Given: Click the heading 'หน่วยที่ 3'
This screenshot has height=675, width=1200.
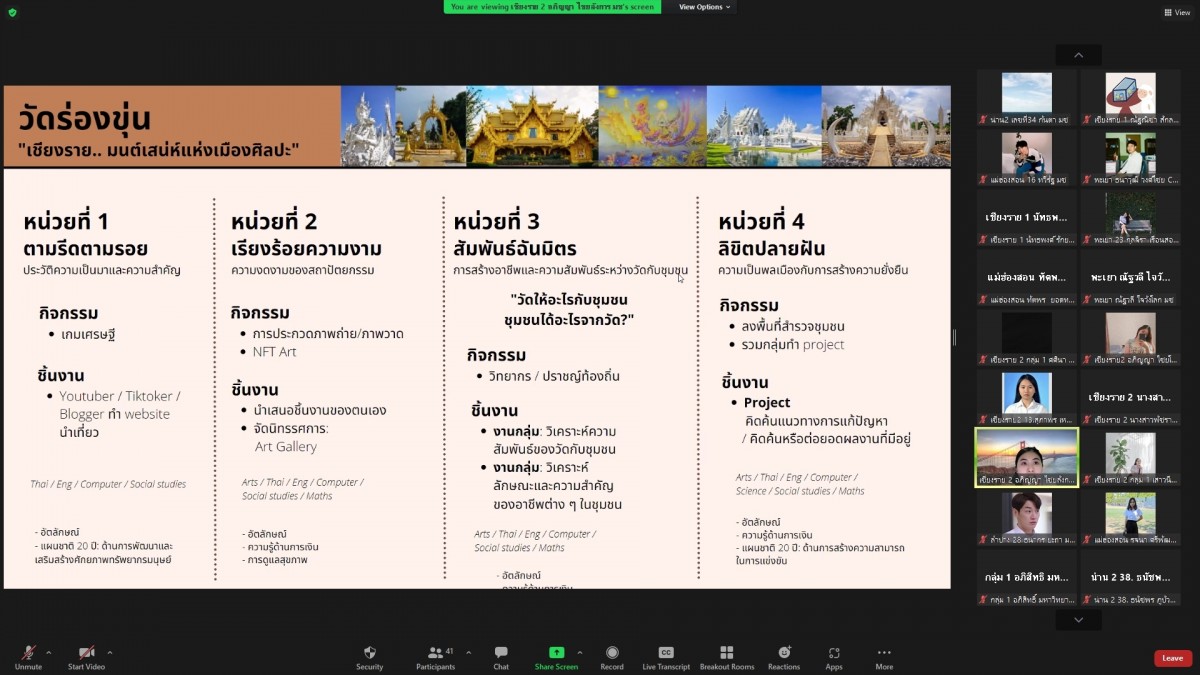Looking at the screenshot, I should [x=497, y=221].
